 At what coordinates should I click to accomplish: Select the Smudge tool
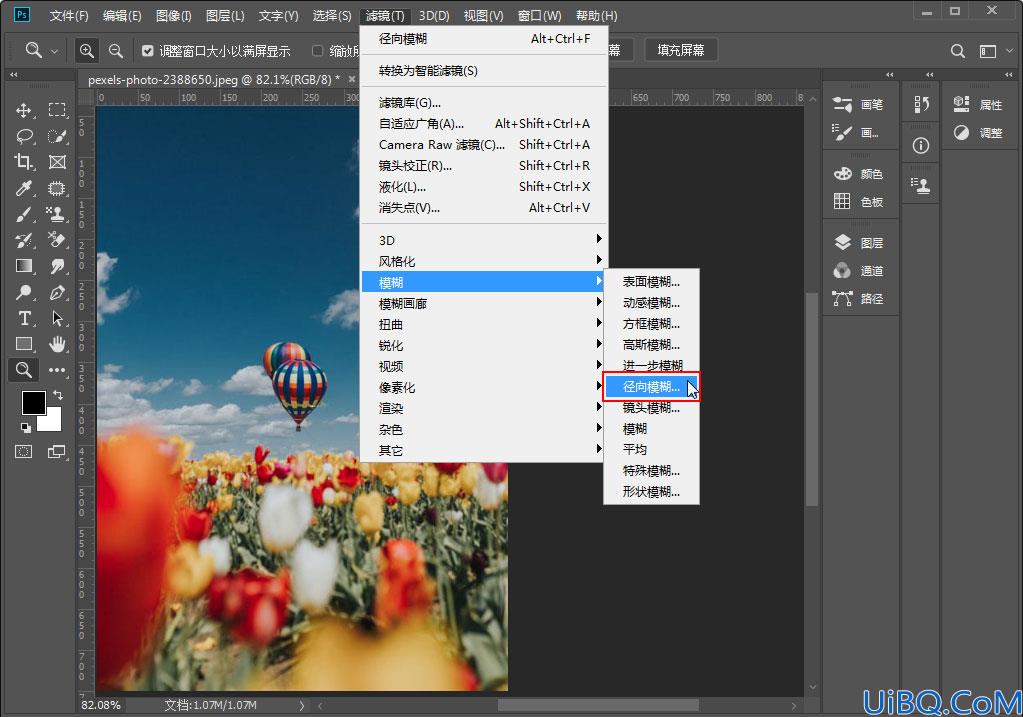pos(57,266)
